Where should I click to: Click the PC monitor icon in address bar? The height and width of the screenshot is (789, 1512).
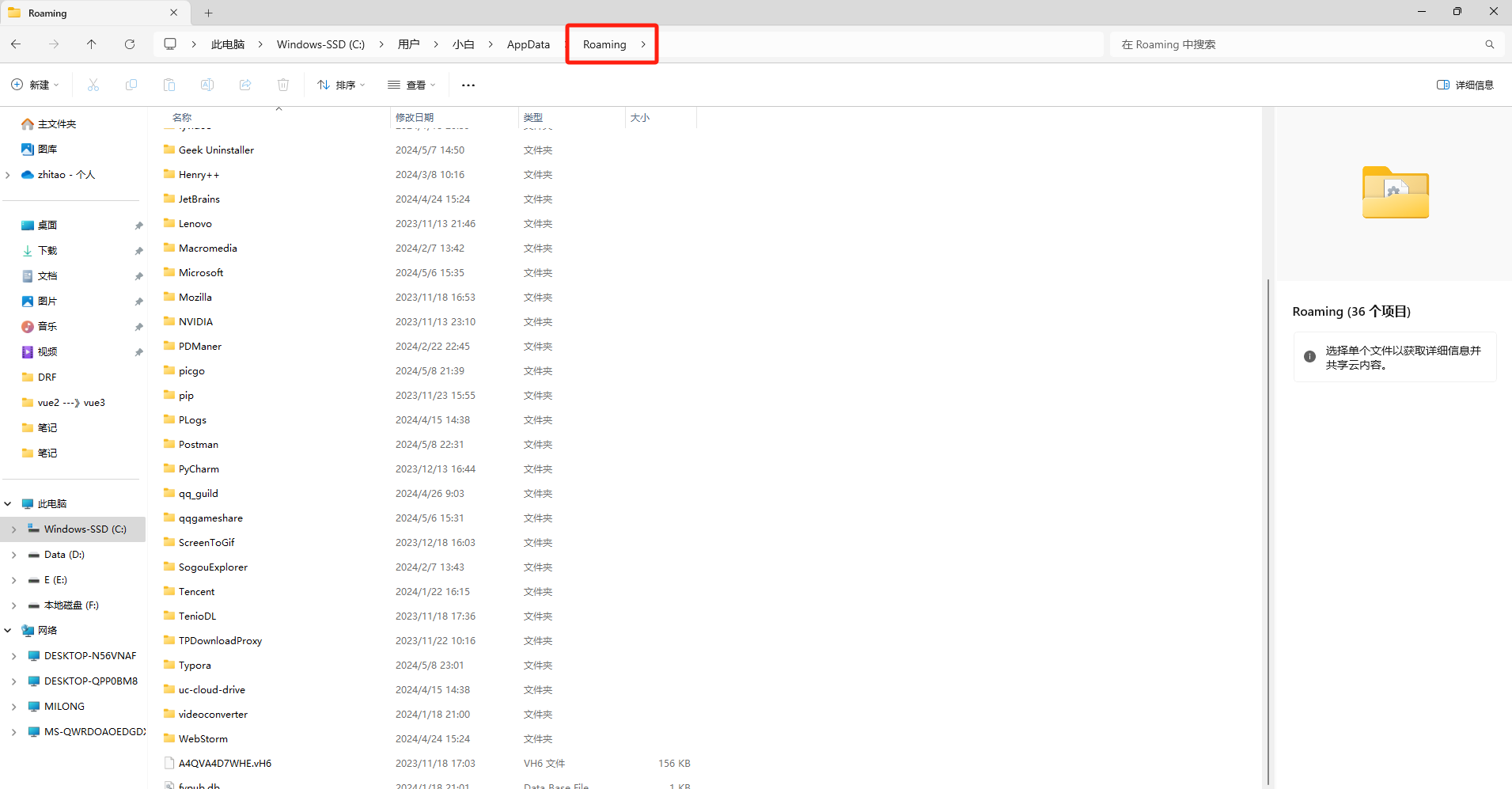170,44
